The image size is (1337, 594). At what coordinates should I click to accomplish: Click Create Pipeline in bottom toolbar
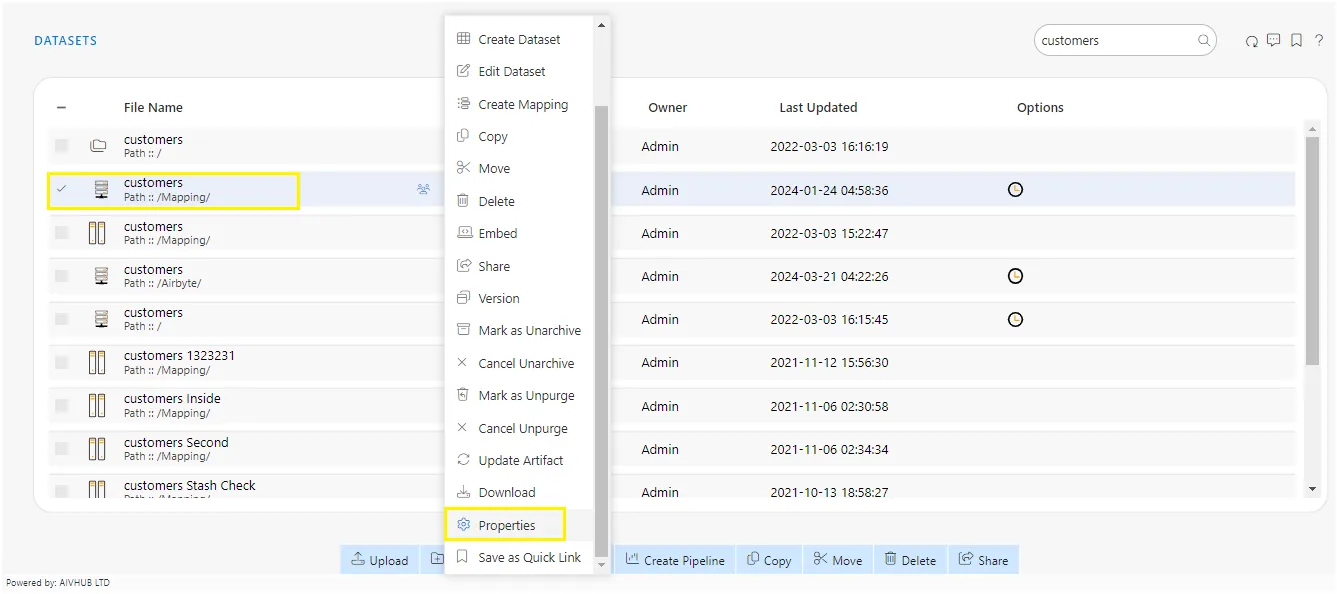click(x=675, y=560)
